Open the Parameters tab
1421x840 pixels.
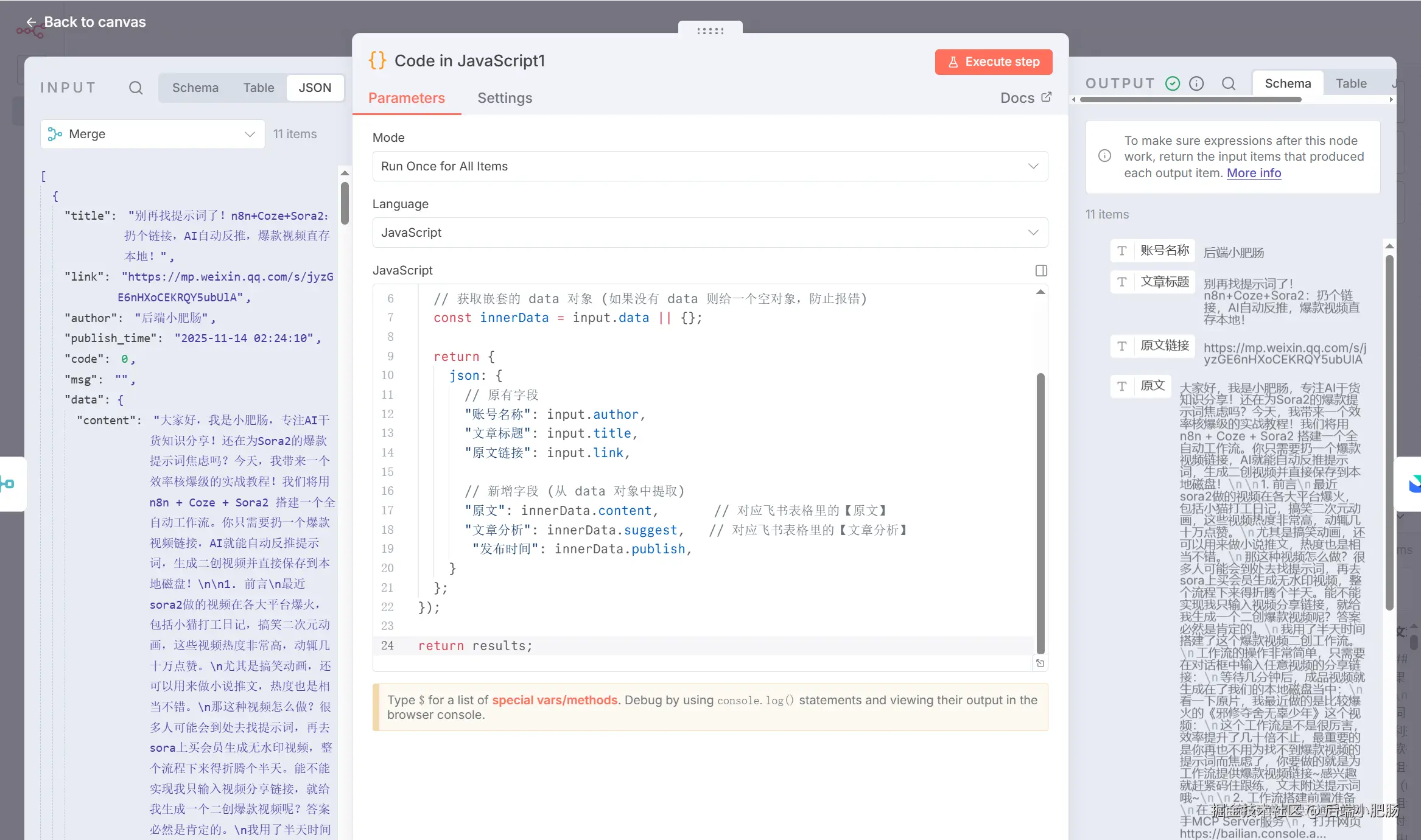click(x=406, y=98)
